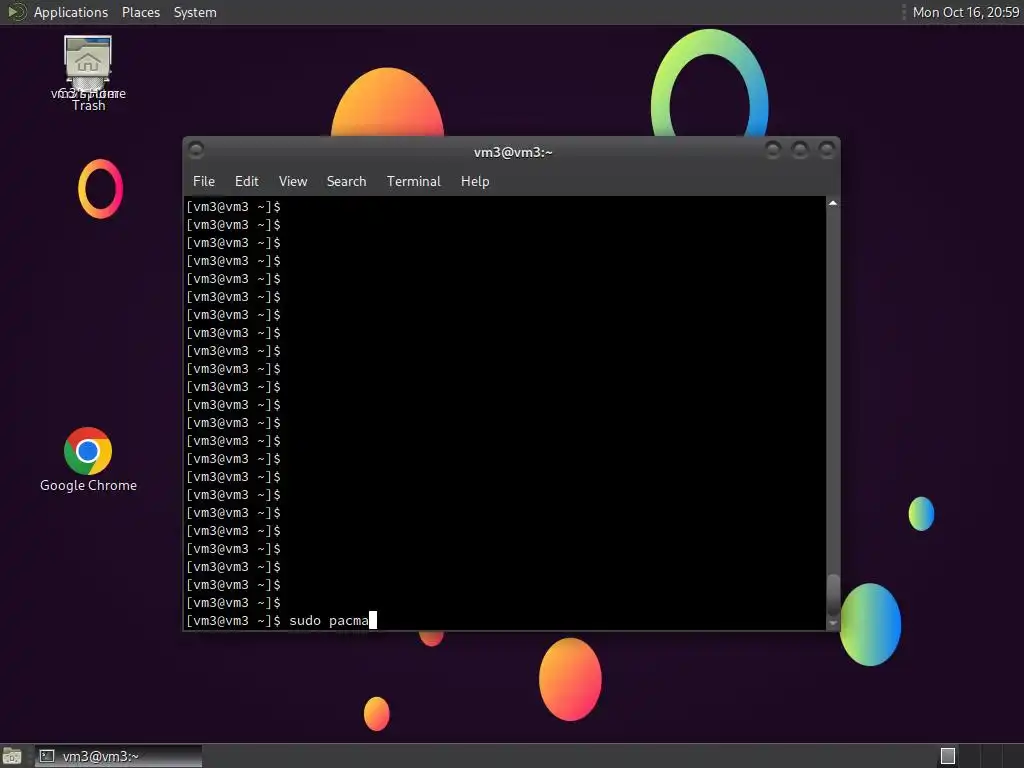Click the Trash desktop label
This screenshot has height=768, width=1024.
click(x=88, y=106)
